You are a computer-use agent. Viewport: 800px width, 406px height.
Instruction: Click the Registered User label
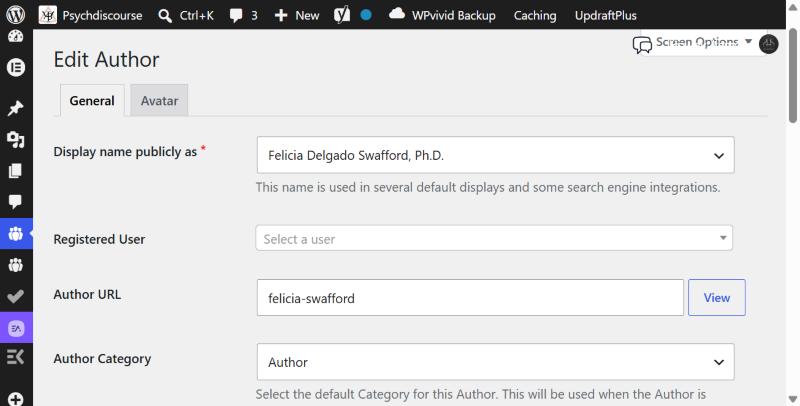99,239
